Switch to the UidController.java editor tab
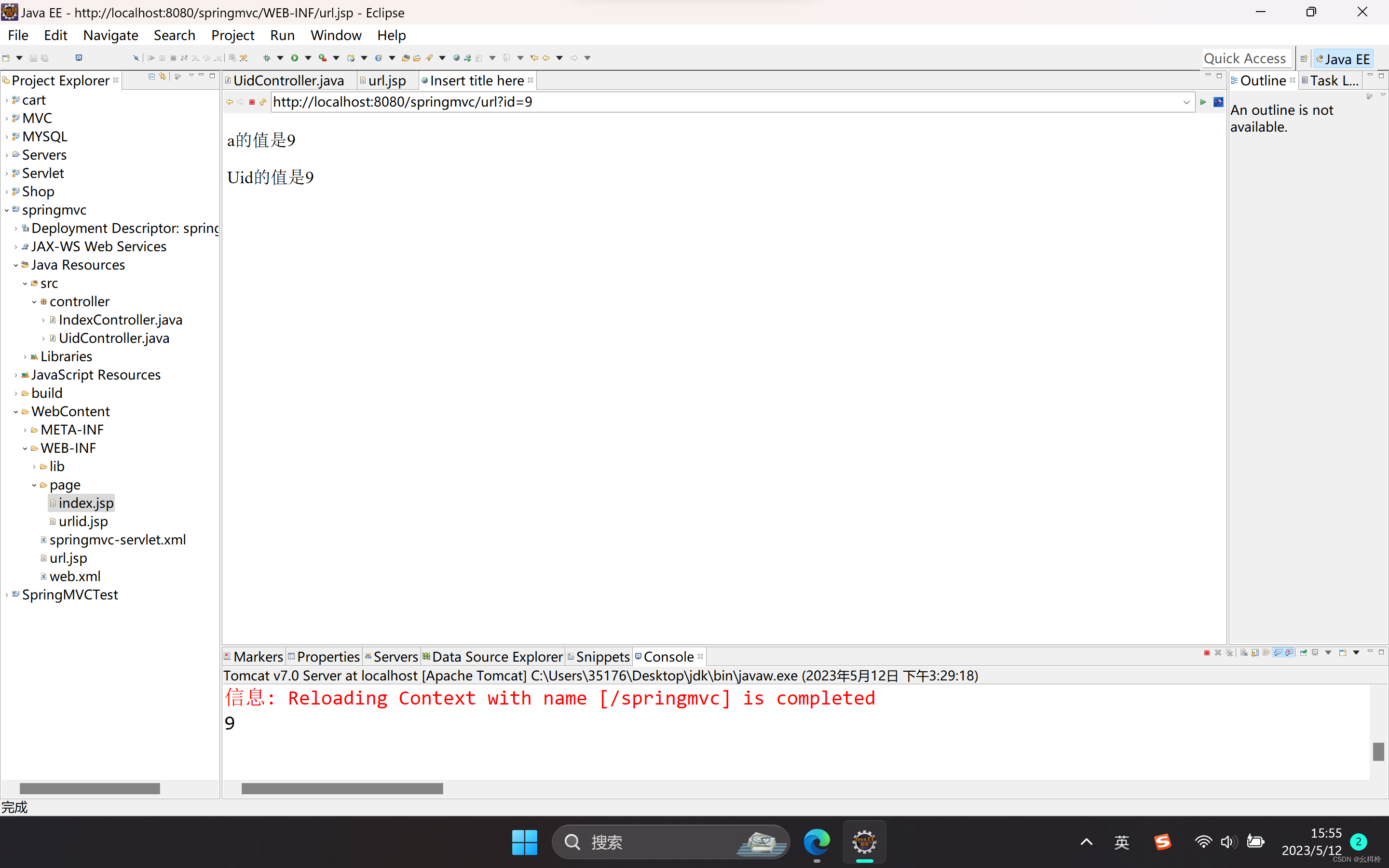Screen dimensions: 1389x868 click(x=288, y=81)
